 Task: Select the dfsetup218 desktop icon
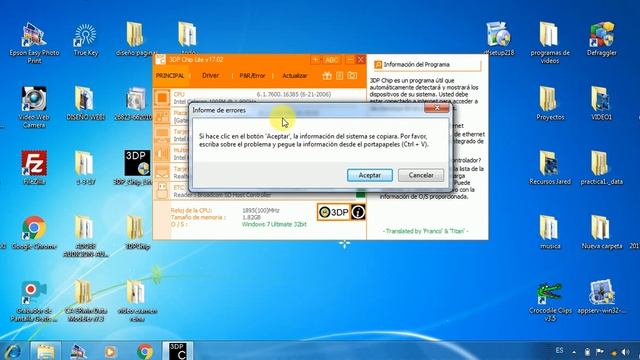(x=499, y=39)
